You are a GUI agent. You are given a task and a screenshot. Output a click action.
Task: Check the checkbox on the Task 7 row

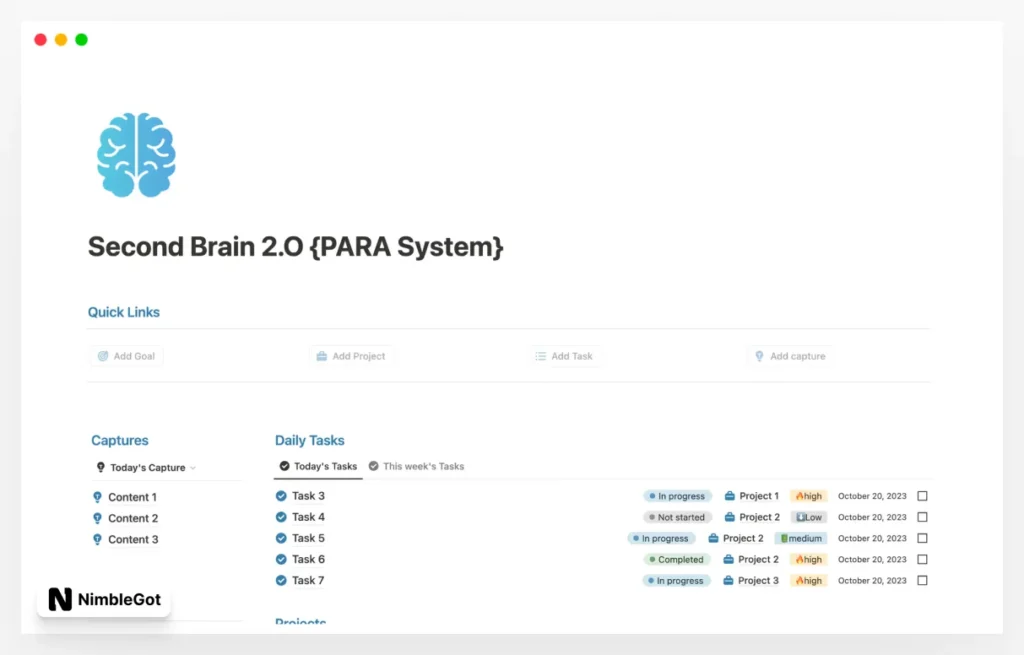[922, 580]
